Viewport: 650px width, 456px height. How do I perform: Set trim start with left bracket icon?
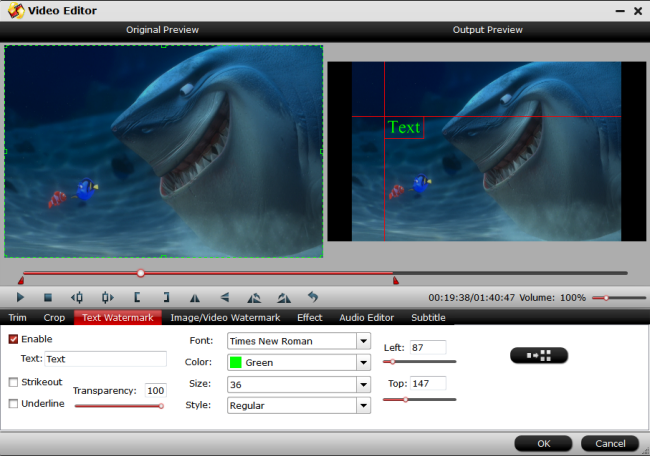[x=137, y=297]
